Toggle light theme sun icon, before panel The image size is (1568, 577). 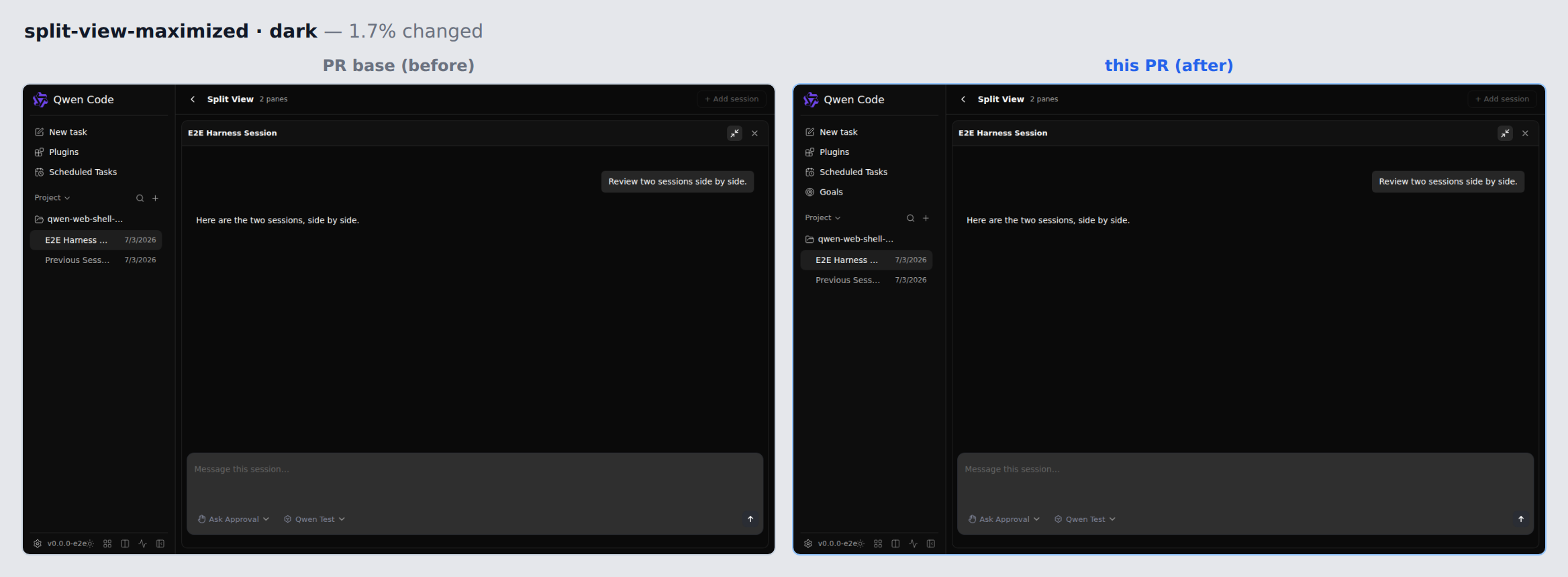90,543
